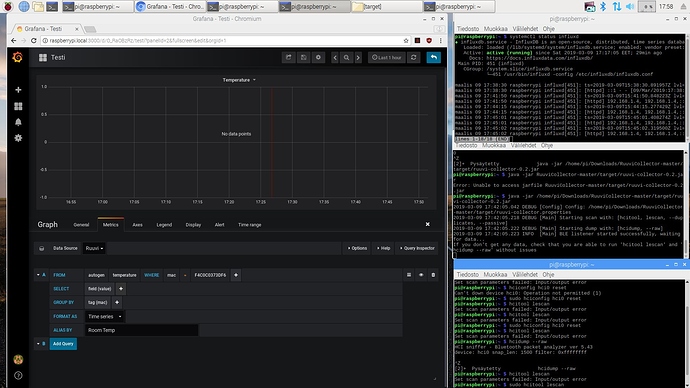Viewport: 690px width, 388px height.
Task: Switch to the General tab
Action: 81,225
